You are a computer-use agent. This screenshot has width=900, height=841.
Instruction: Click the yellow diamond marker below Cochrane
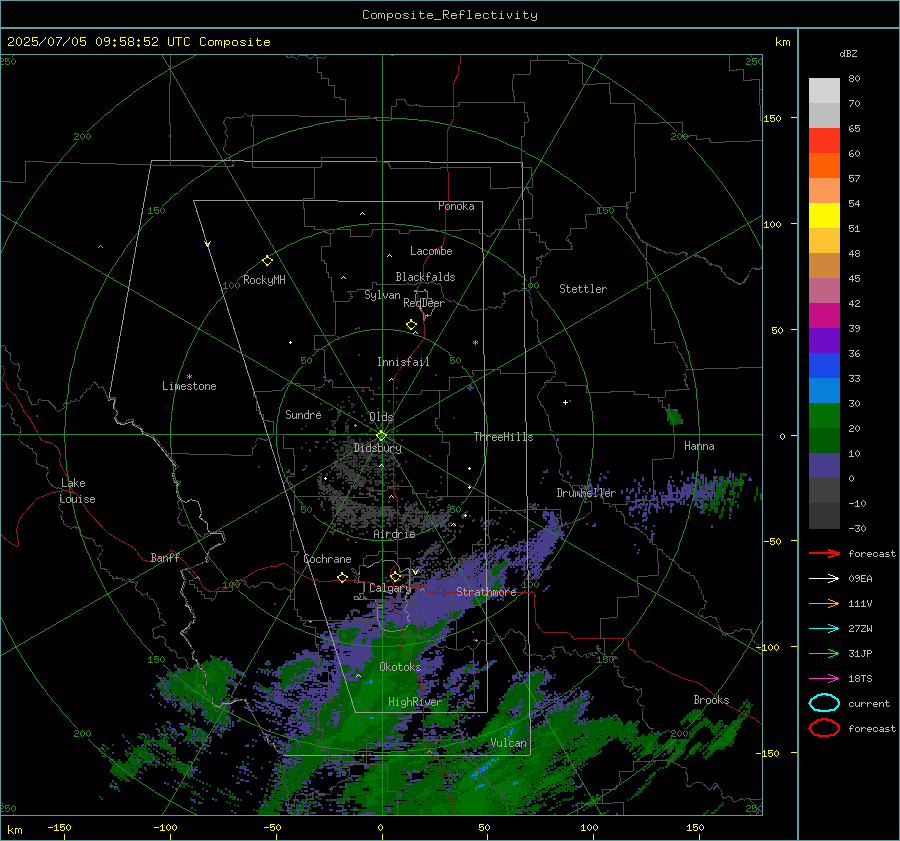tap(342, 577)
